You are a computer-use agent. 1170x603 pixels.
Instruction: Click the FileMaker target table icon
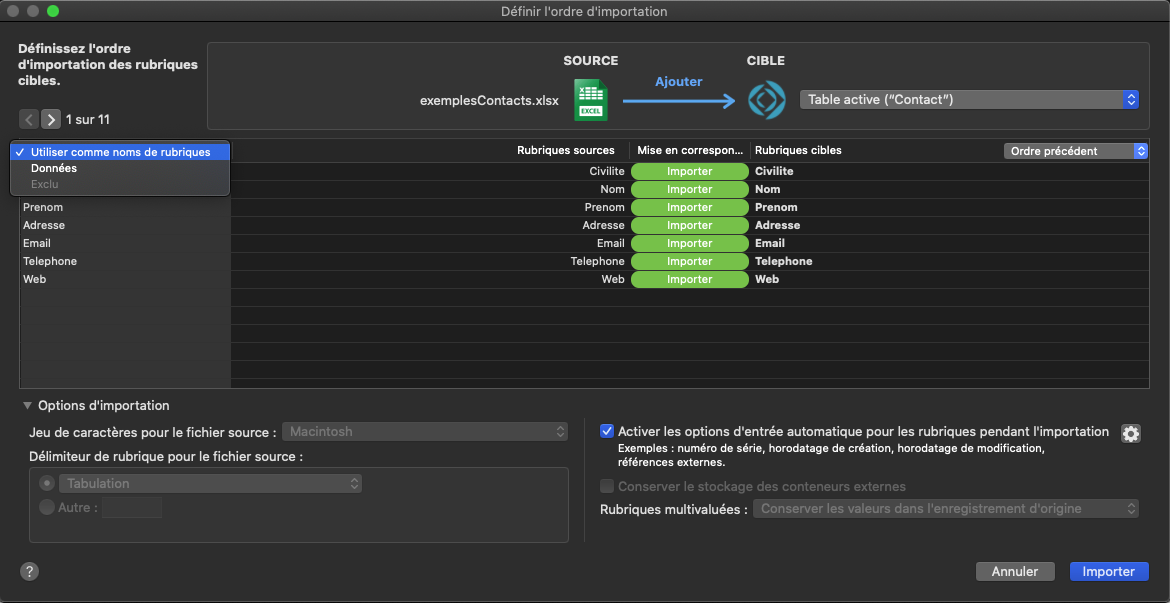[767, 101]
